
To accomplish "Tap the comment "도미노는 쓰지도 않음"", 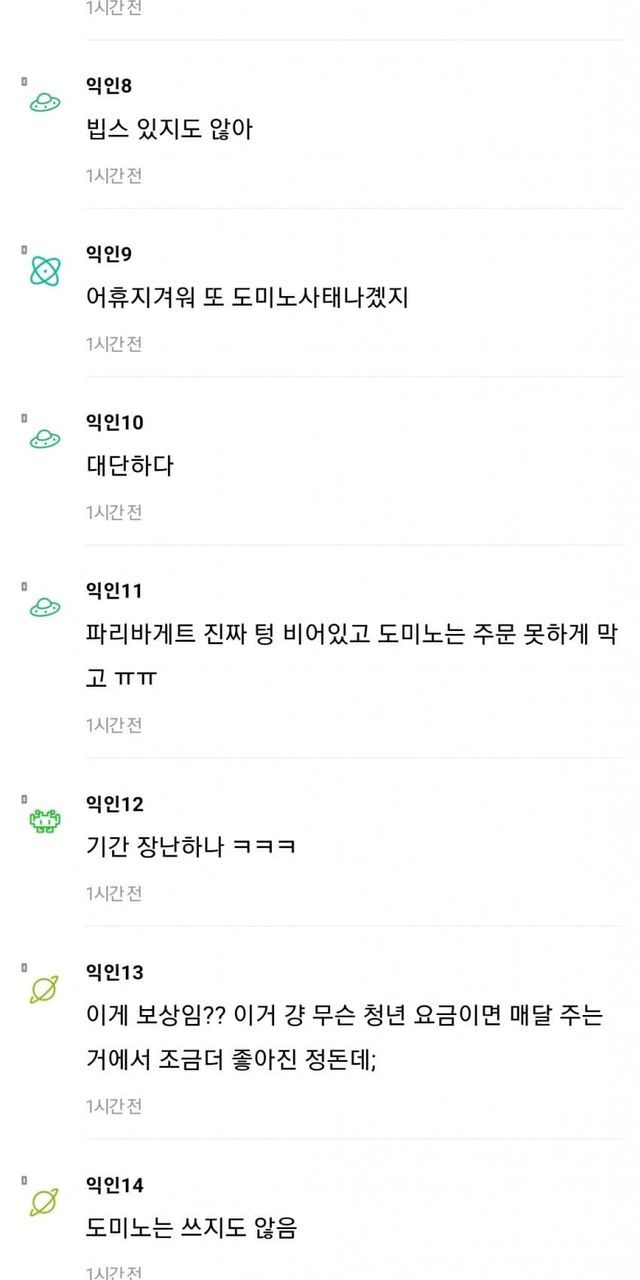I will [x=191, y=1229].
